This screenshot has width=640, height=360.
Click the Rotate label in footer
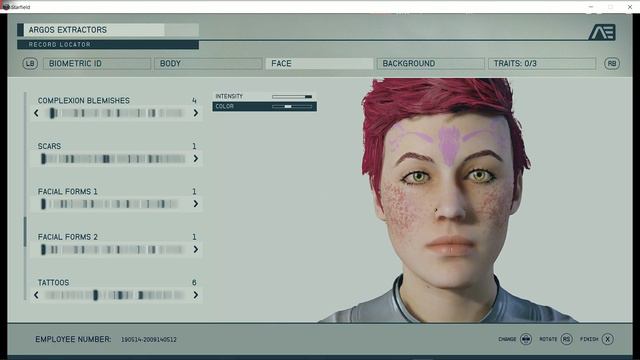click(548, 339)
